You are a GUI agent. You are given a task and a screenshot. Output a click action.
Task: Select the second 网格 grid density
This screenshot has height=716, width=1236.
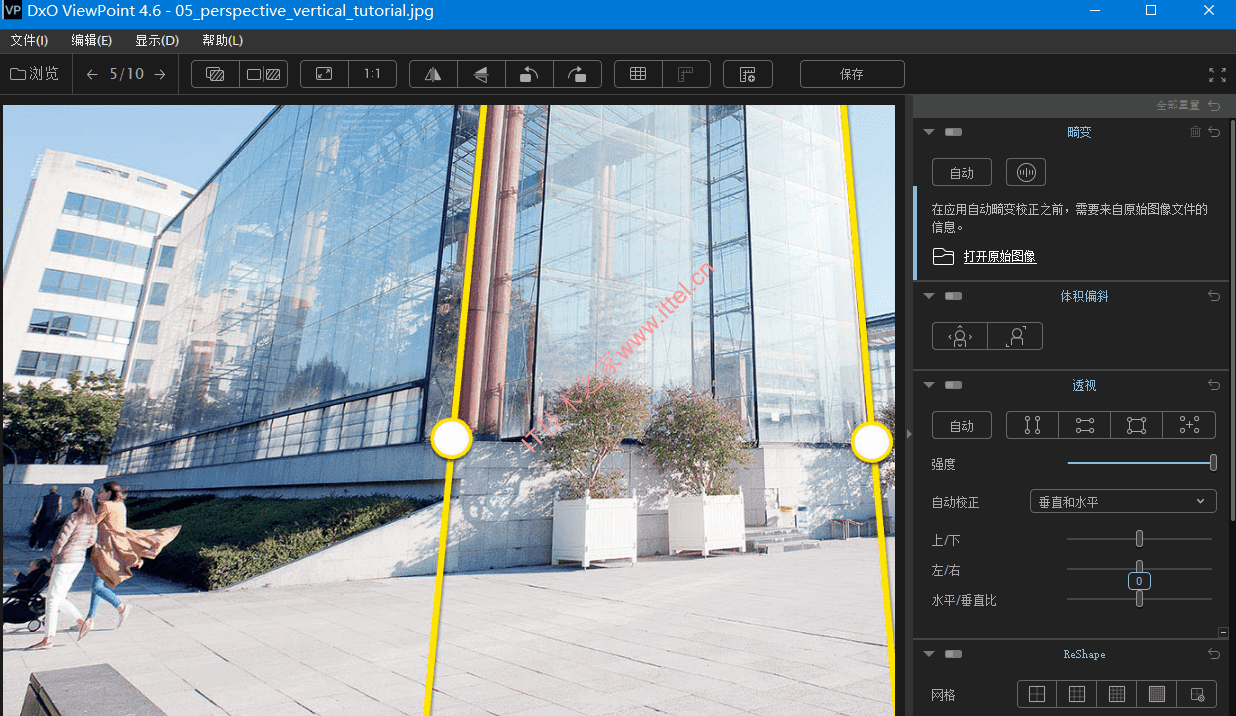point(1077,694)
